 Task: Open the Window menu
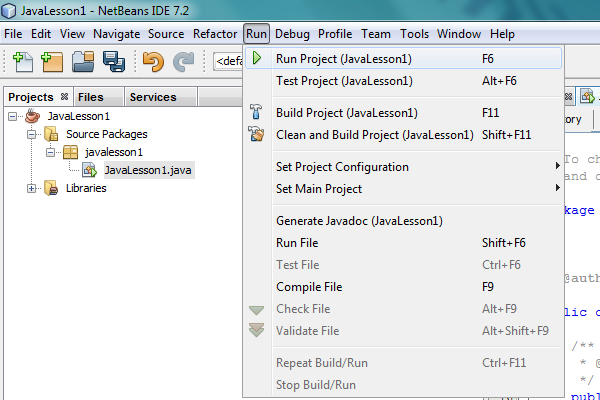pos(459,34)
